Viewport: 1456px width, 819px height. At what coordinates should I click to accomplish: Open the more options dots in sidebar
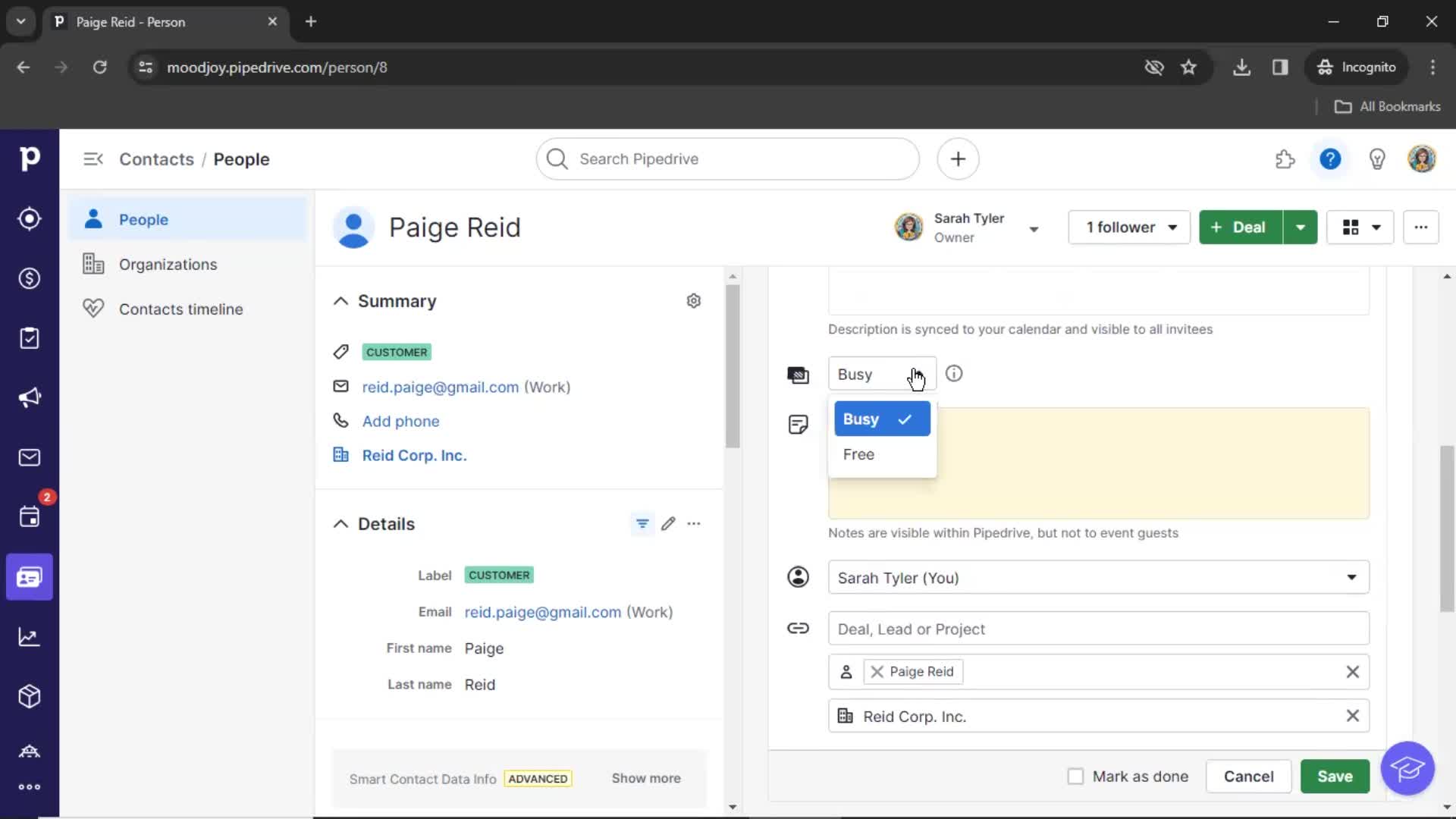point(30,787)
